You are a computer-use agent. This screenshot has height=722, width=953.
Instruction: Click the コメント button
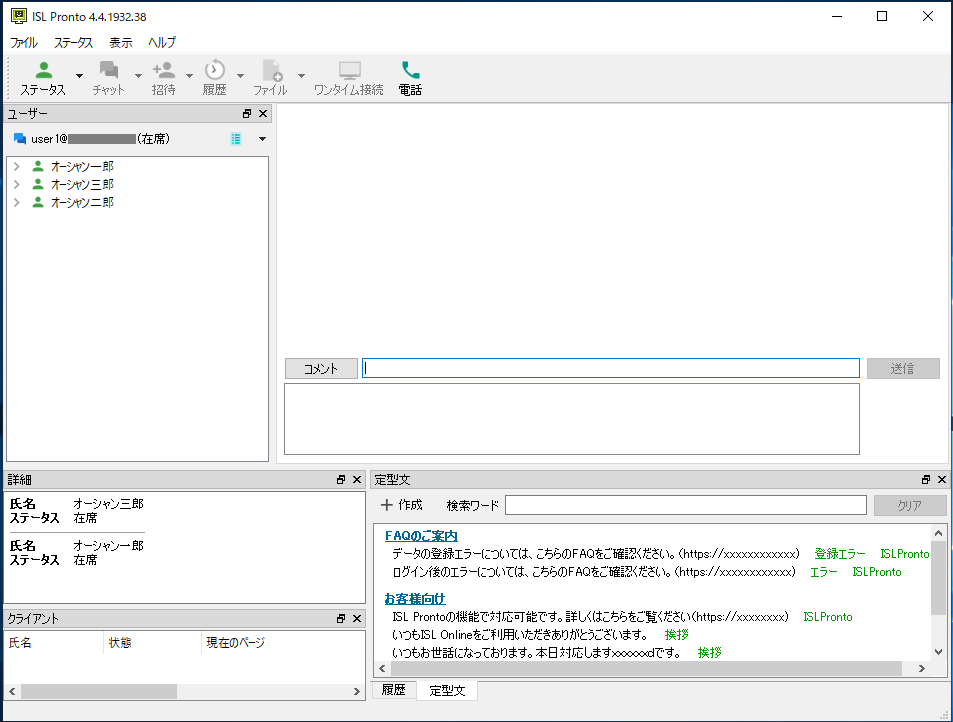pyautogui.click(x=321, y=369)
